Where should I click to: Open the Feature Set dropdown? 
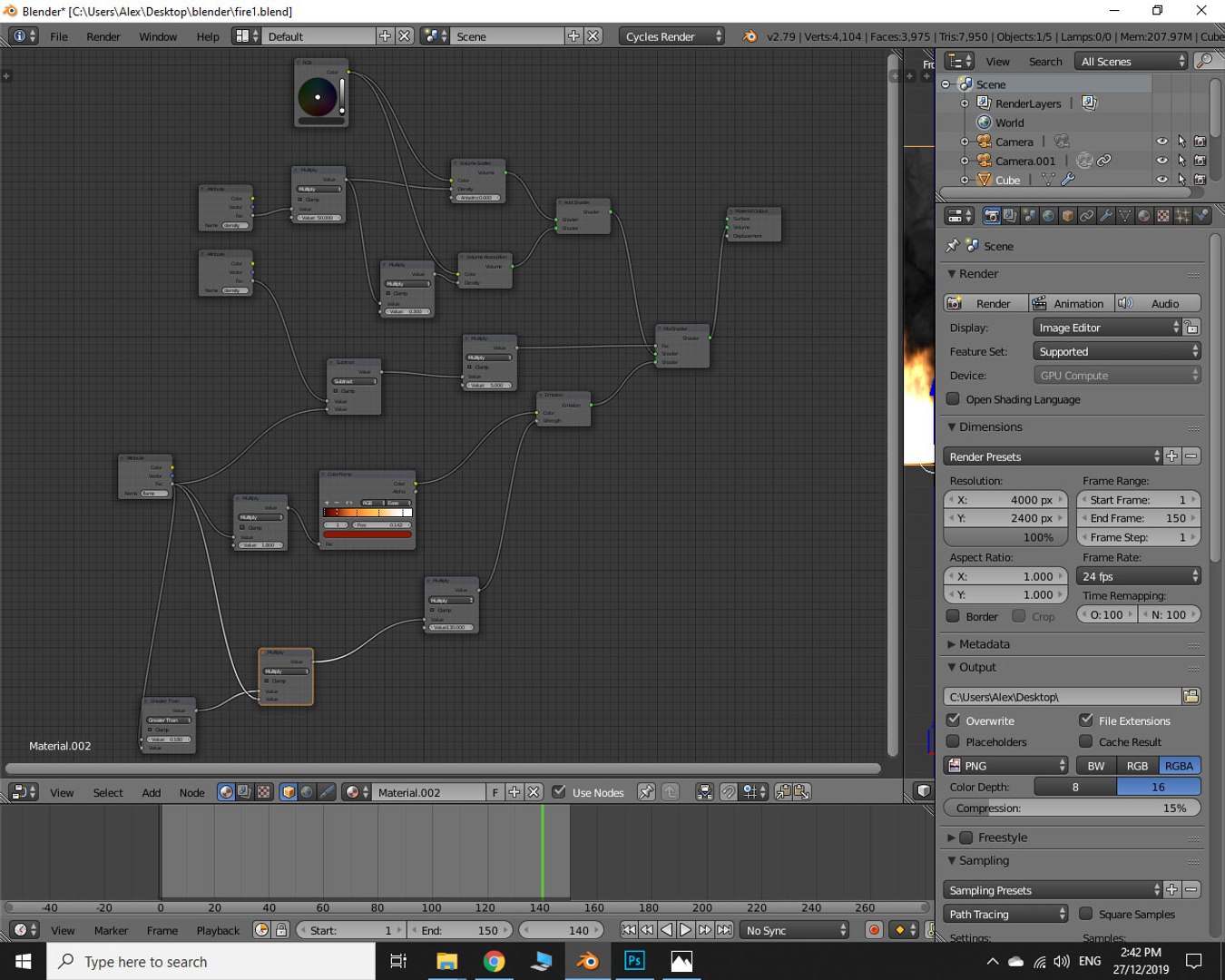[x=1116, y=351]
